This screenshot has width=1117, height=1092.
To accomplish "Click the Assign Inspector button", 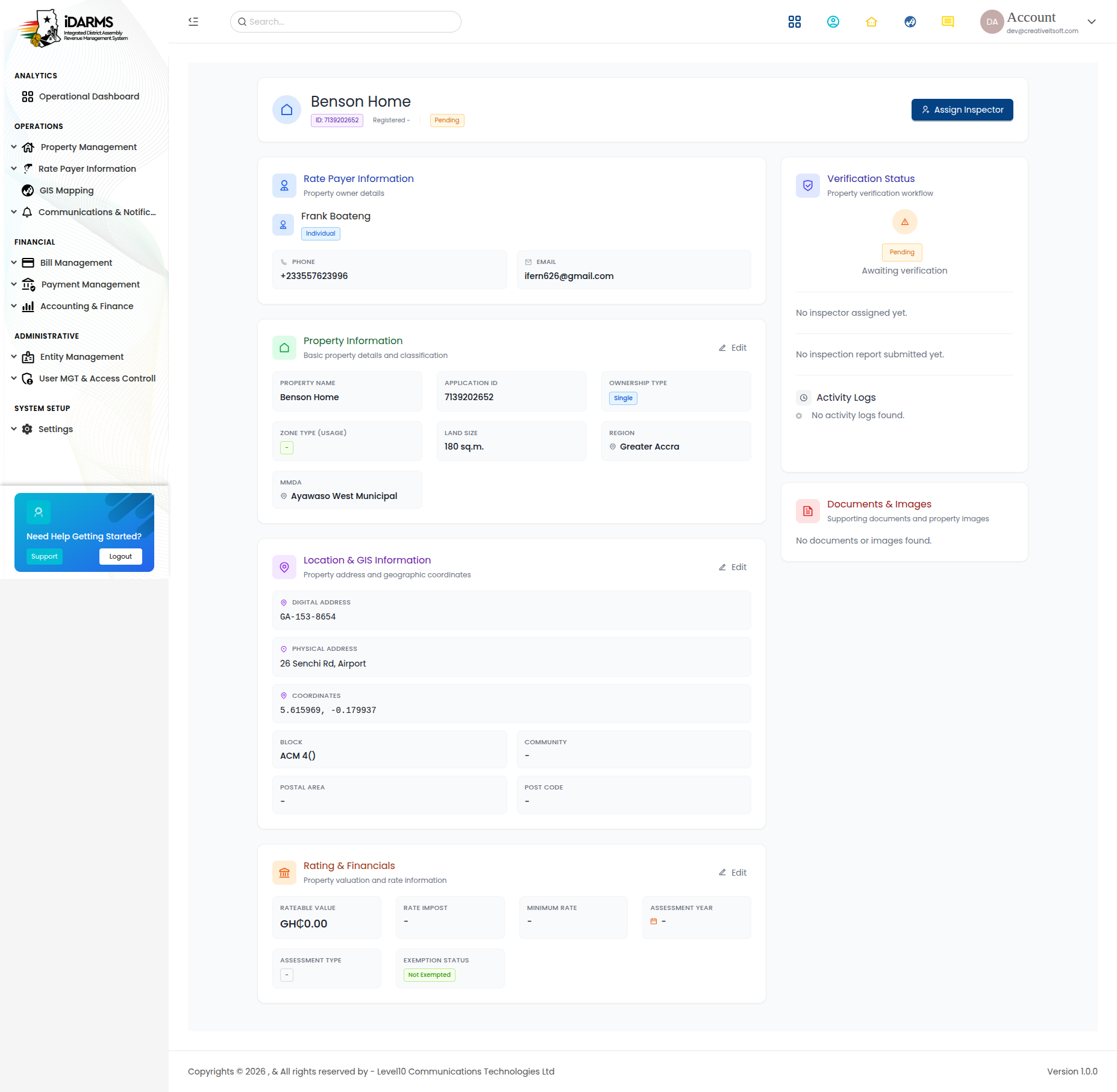I will coord(962,110).
